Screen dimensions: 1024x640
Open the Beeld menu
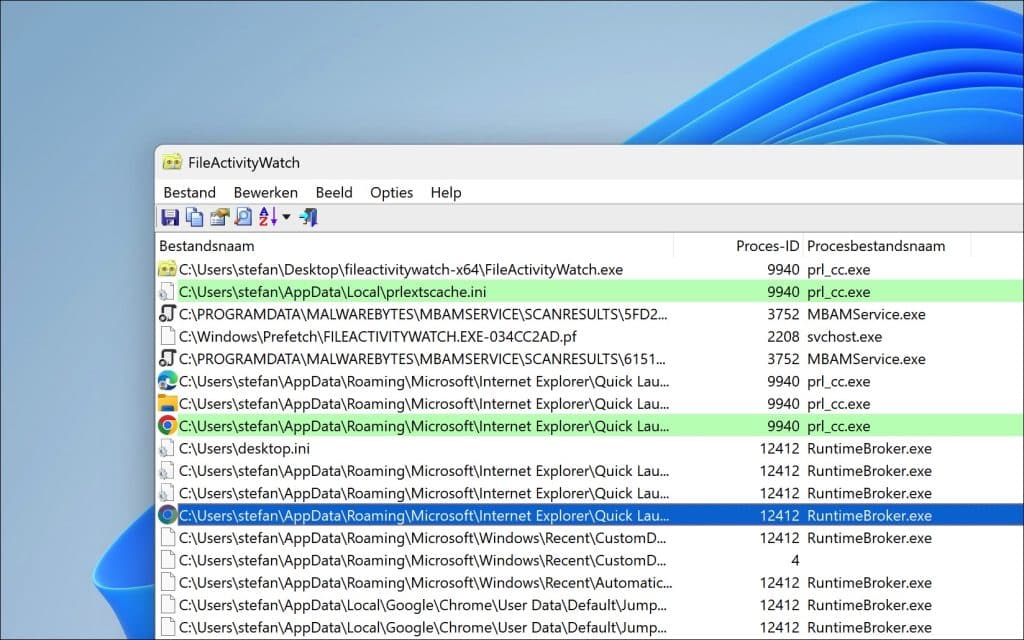(334, 193)
